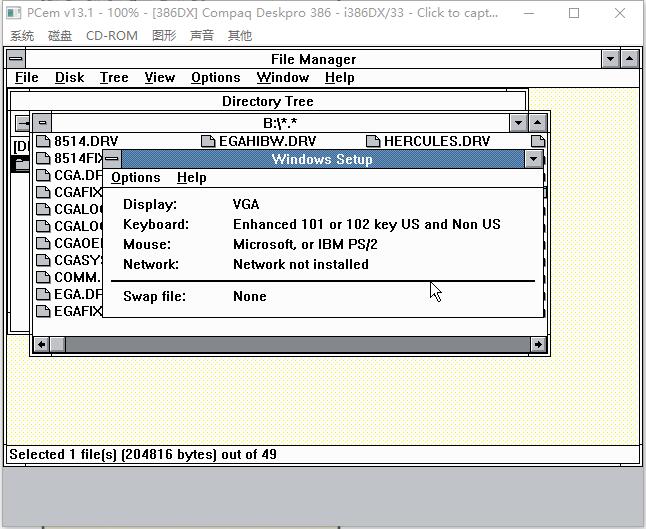Select the CGAOEM file icon

[x=42, y=243]
